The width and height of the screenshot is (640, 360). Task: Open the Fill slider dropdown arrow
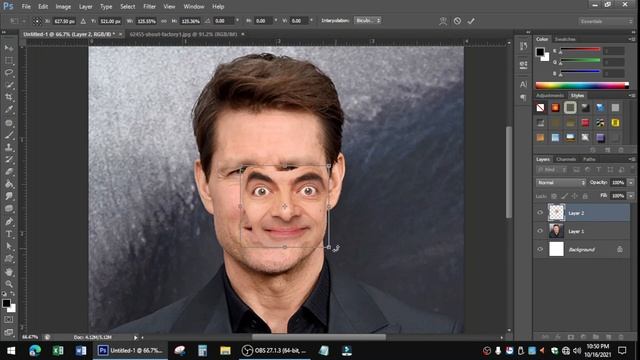631,196
